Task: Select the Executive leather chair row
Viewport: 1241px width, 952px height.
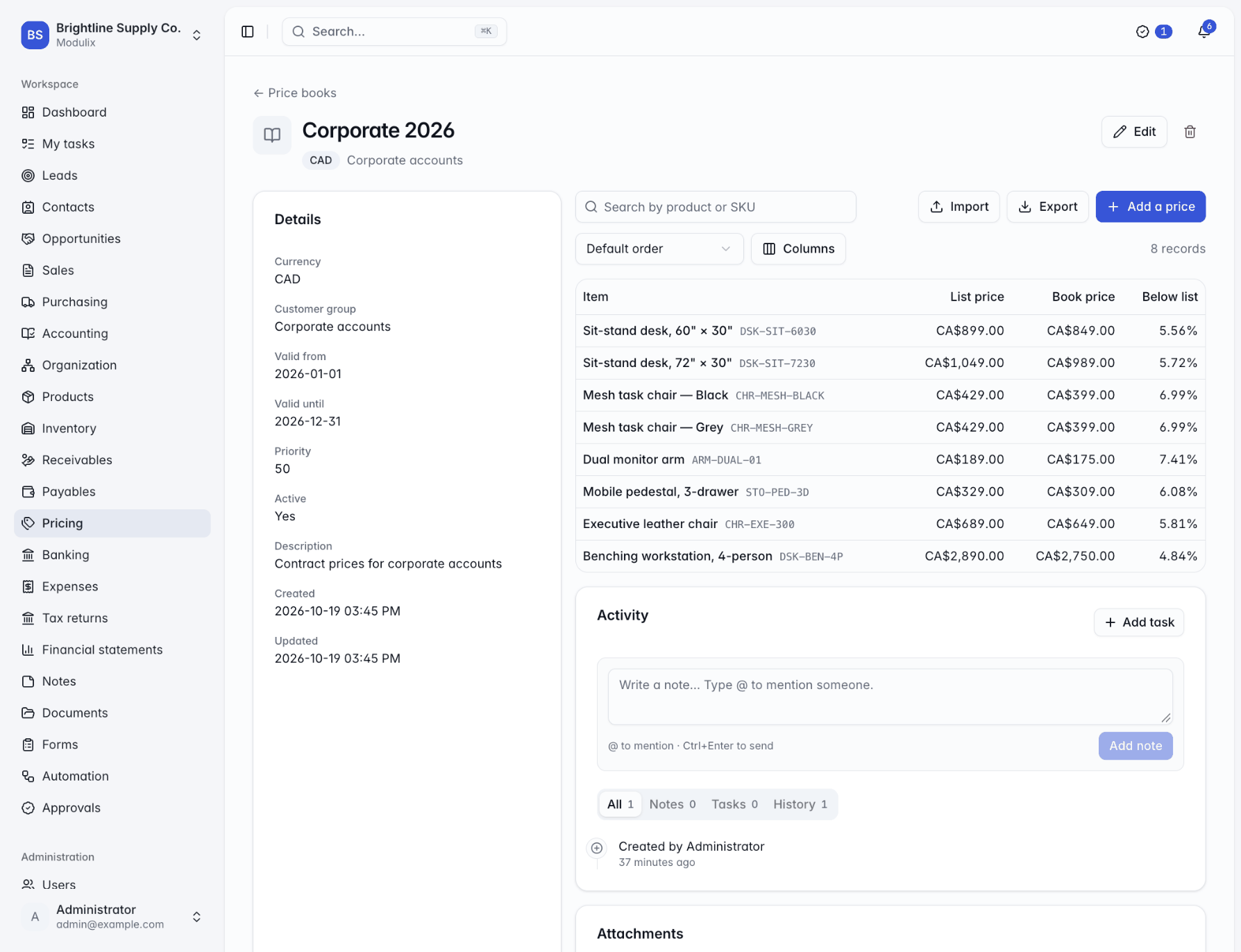Action: (890, 524)
